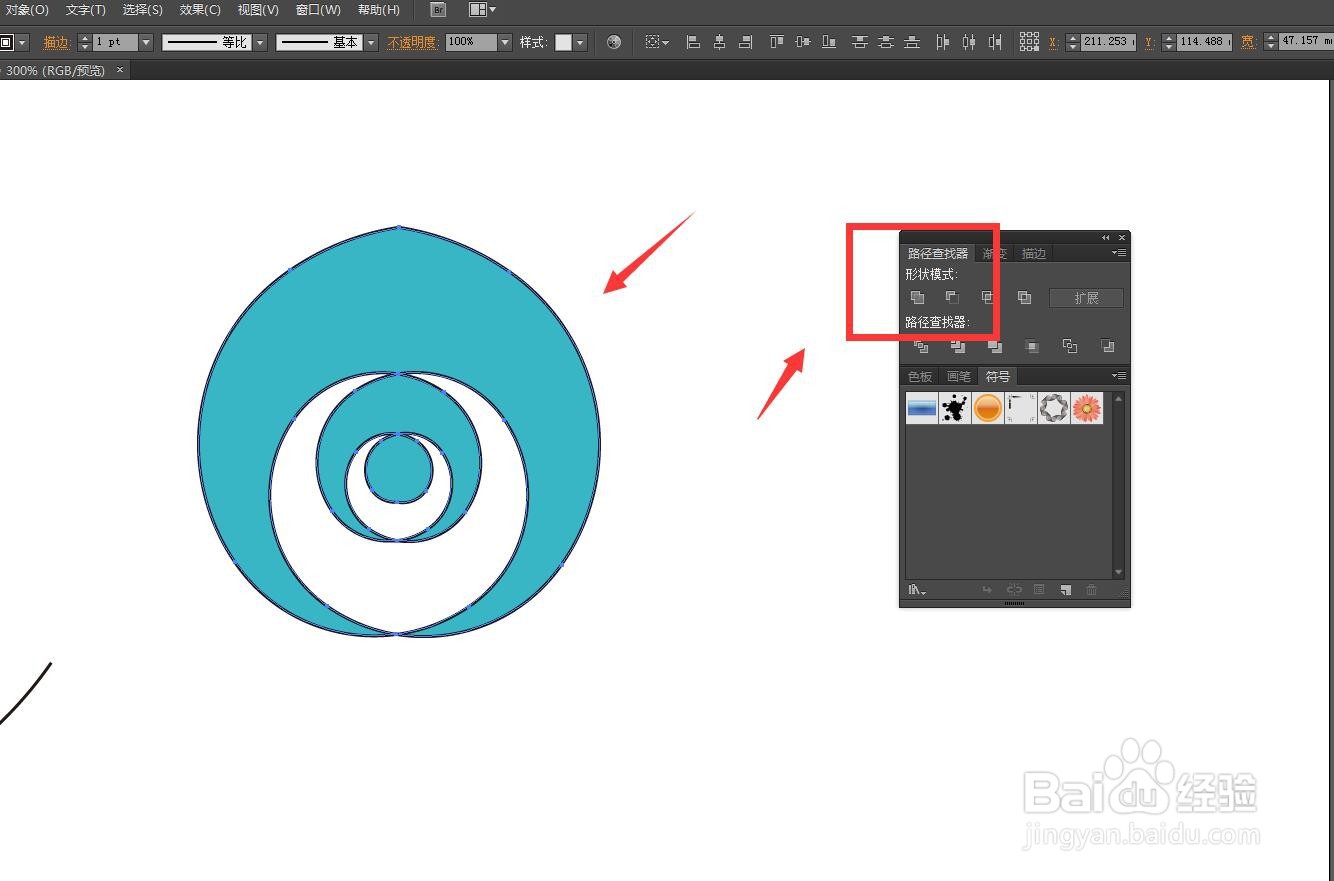This screenshot has height=881, width=1334.
Task: Click the Outline pathfinder icon
Action: (x=1070, y=346)
